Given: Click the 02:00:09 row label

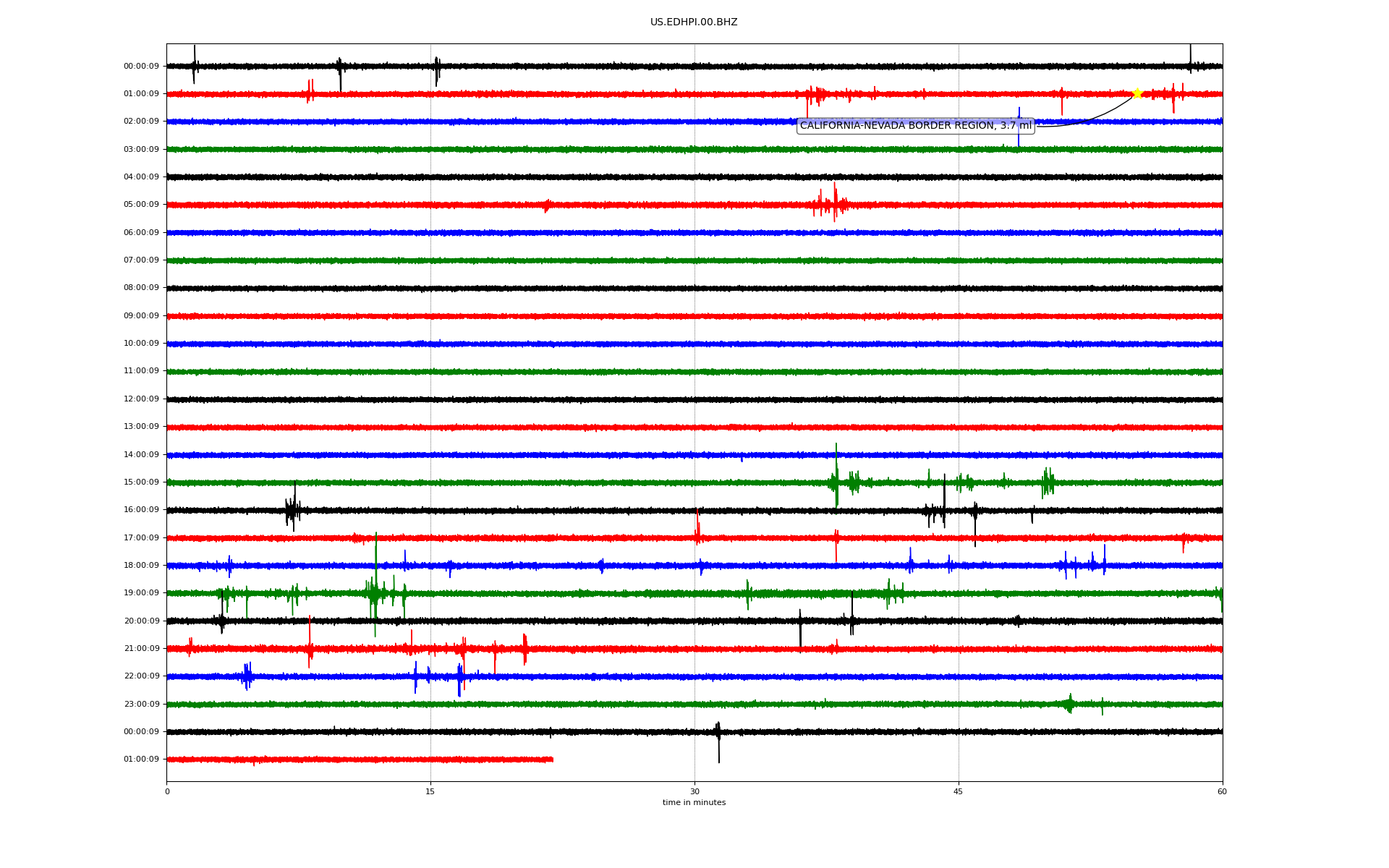Looking at the screenshot, I should click(141, 122).
